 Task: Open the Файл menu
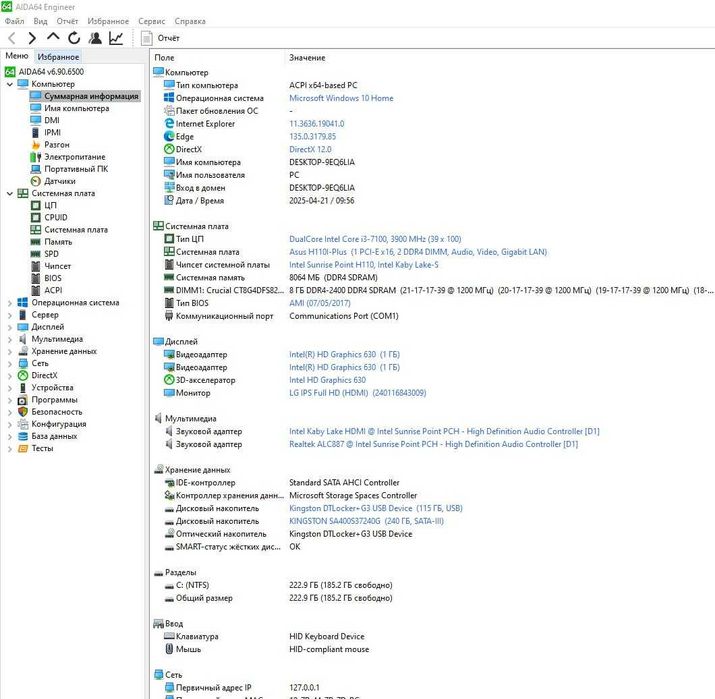pos(15,21)
